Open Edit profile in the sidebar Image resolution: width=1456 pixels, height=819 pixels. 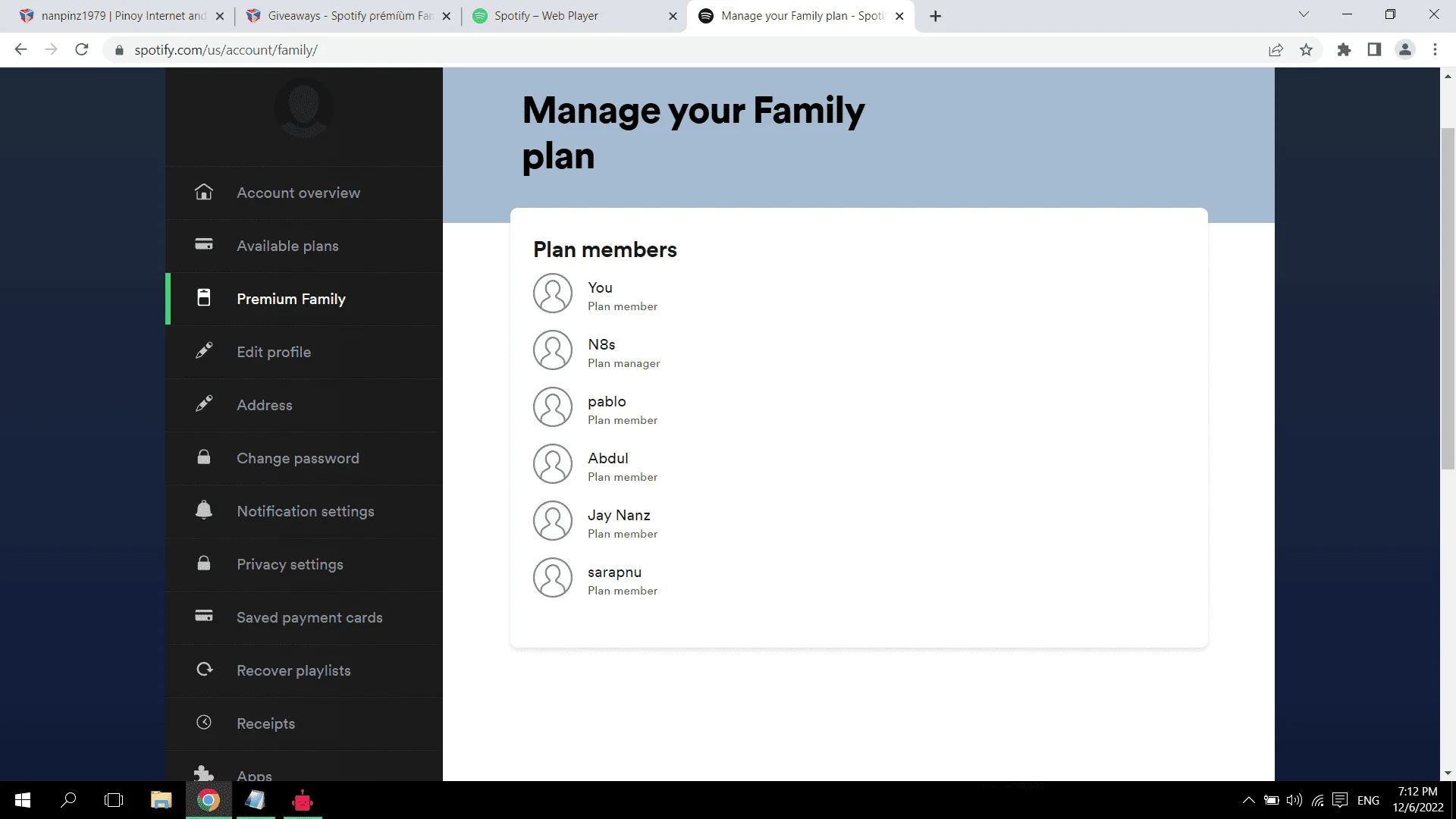304,352
